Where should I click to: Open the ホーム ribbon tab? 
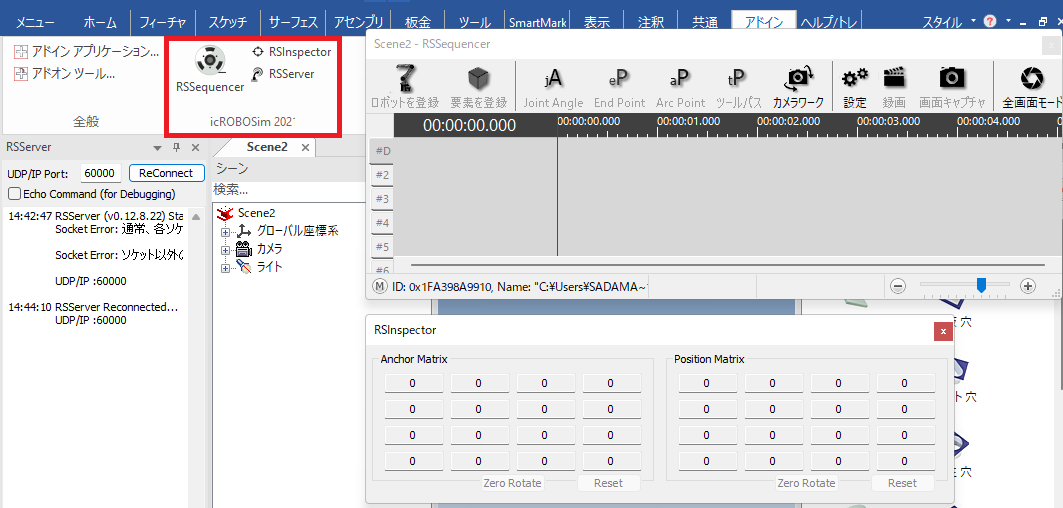100,22
